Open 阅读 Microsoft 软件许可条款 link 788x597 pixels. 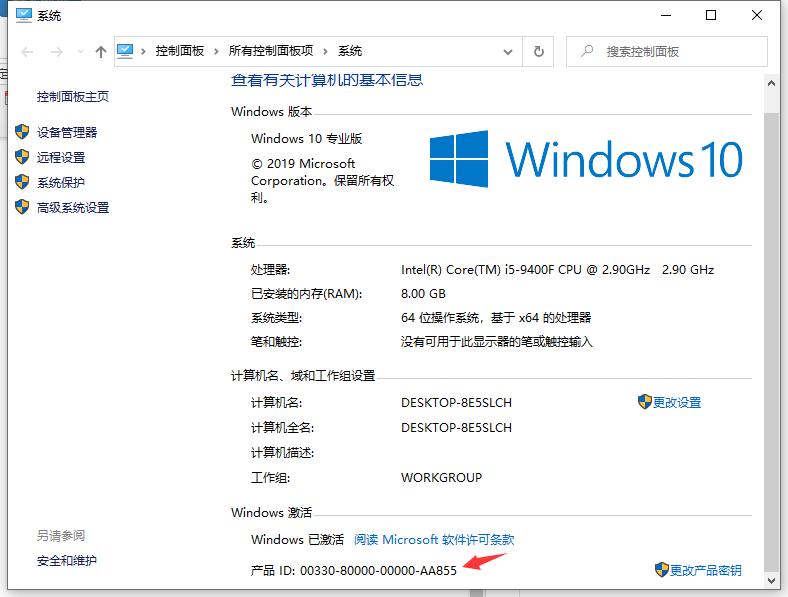(434, 539)
